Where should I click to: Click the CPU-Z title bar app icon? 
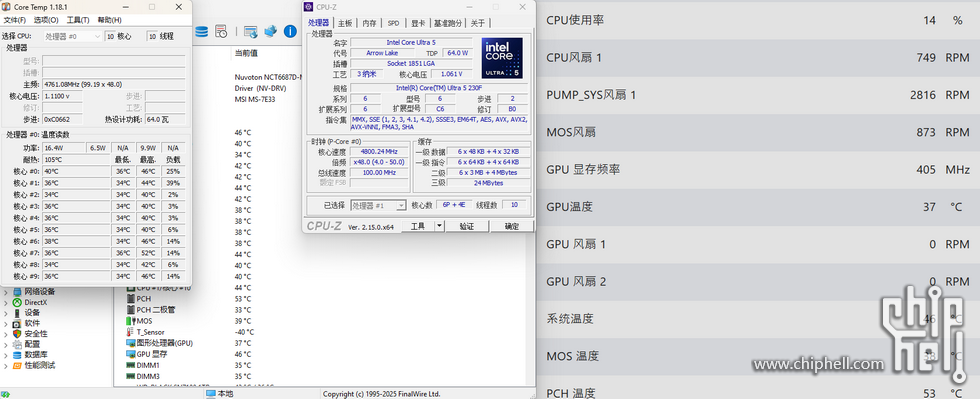coord(308,7)
